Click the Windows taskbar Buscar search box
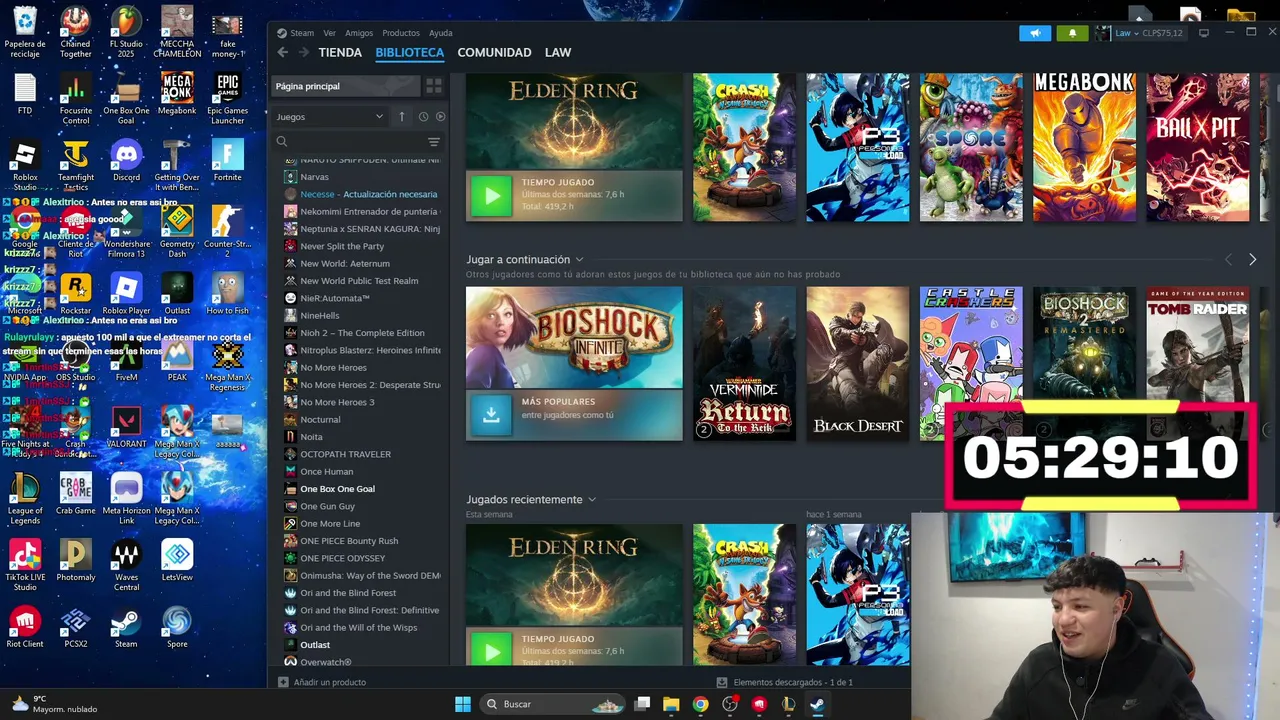The width and height of the screenshot is (1280, 720). click(x=554, y=704)
